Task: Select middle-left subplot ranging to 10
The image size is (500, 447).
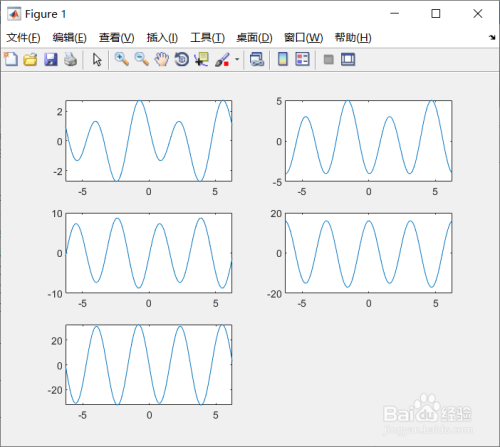Action: [149, 253]
